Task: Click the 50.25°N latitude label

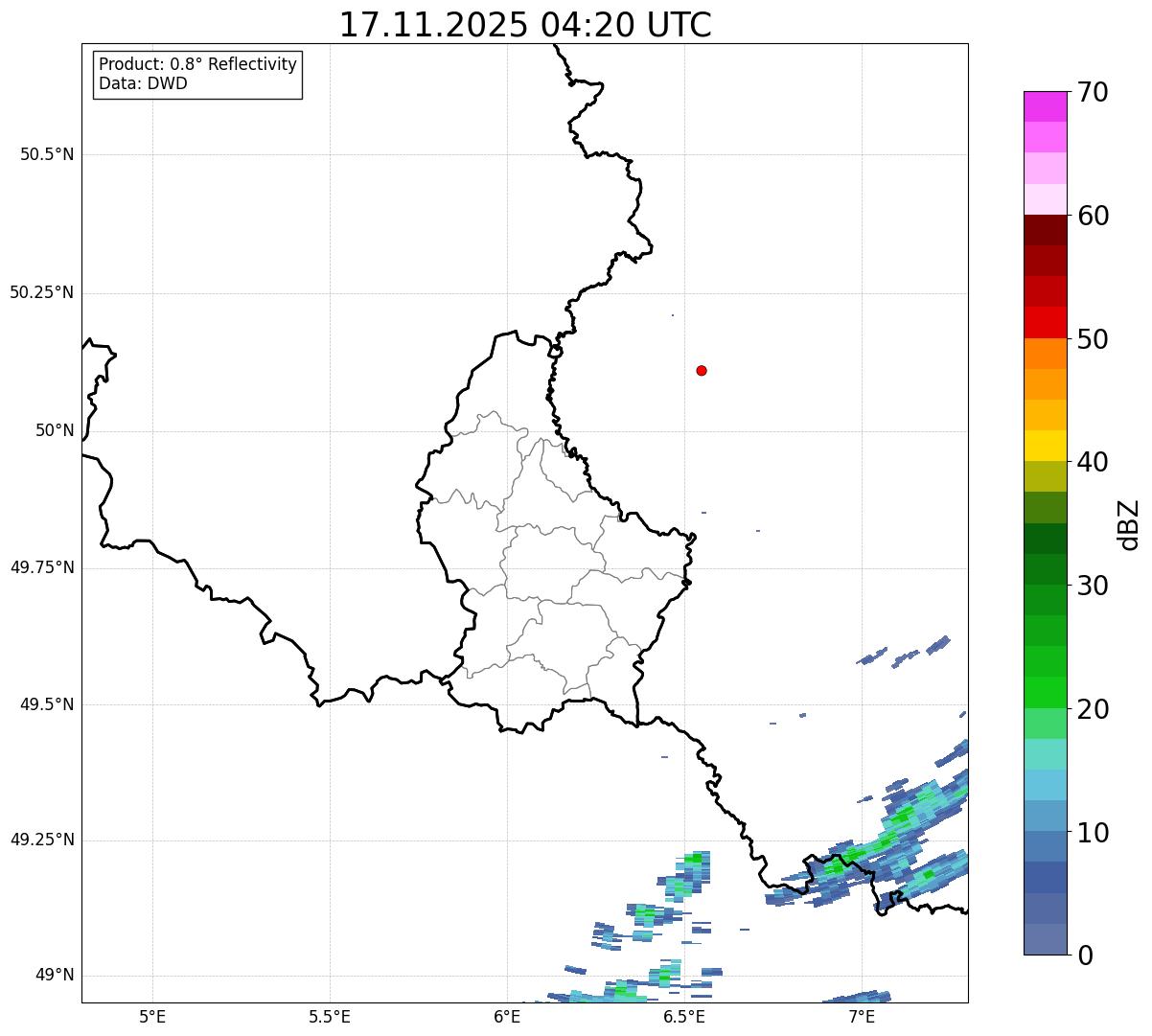Action: pyautogui.click(x=42, y=292)
